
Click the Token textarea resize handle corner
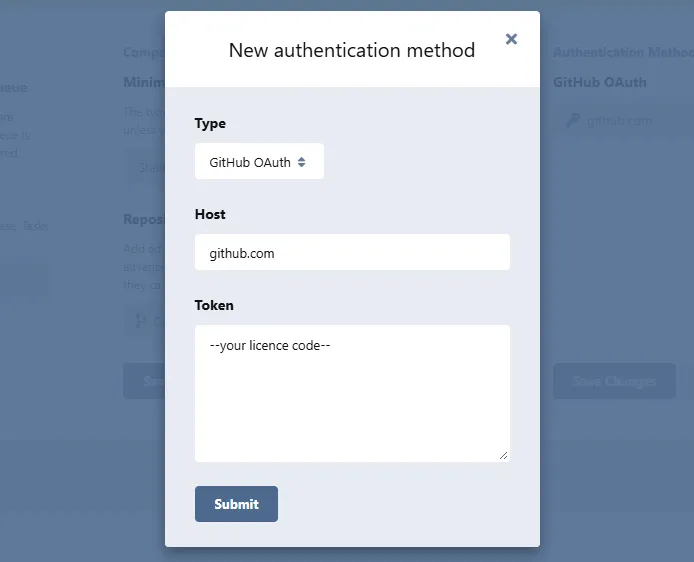pos(503,455)
